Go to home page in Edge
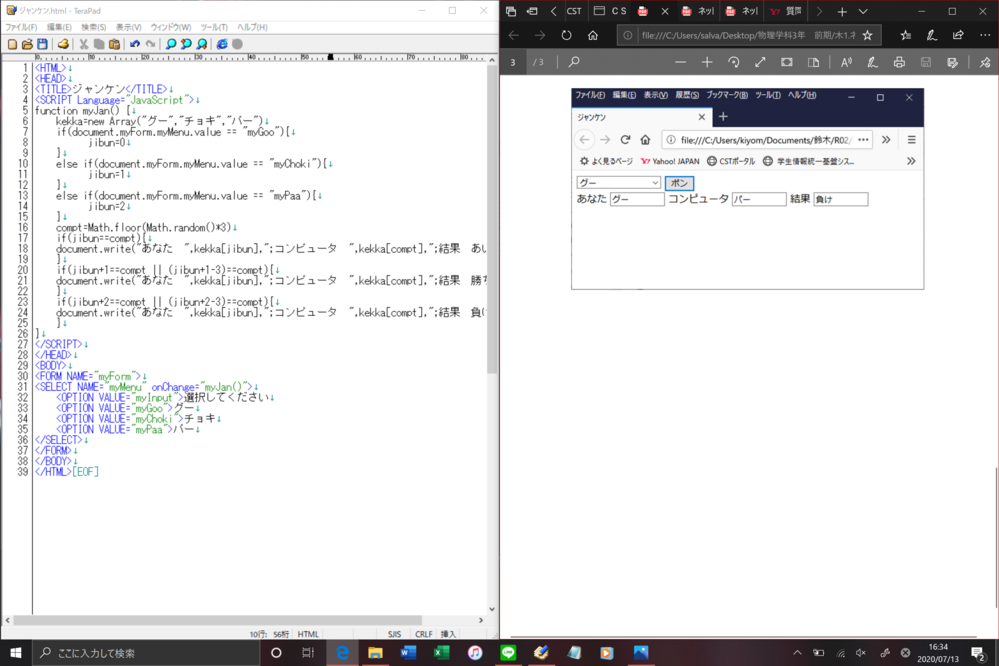The height and width of the screenshot is (666, 999). [x=593, y=35]
